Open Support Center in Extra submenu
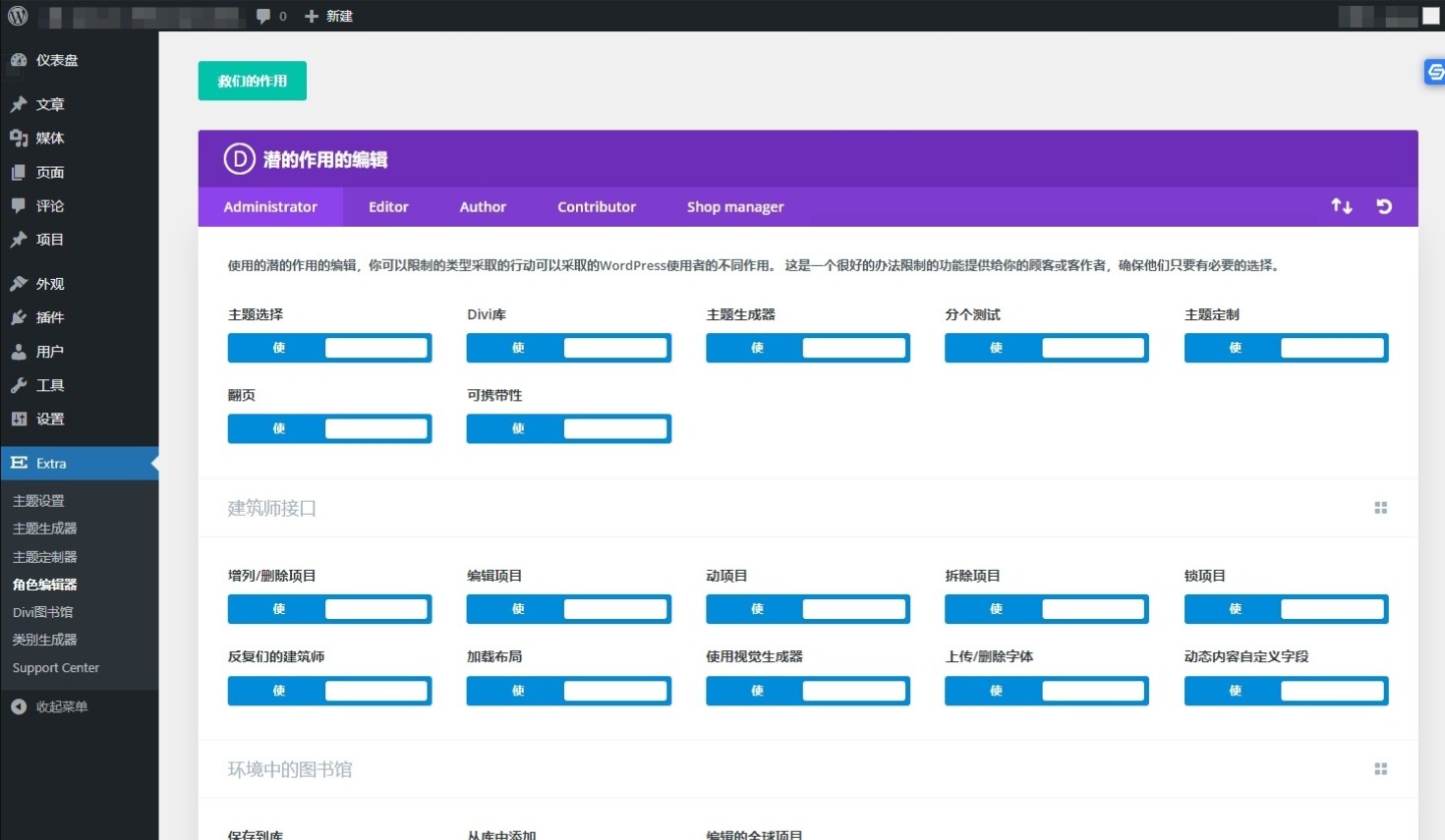 click(56, 668)
